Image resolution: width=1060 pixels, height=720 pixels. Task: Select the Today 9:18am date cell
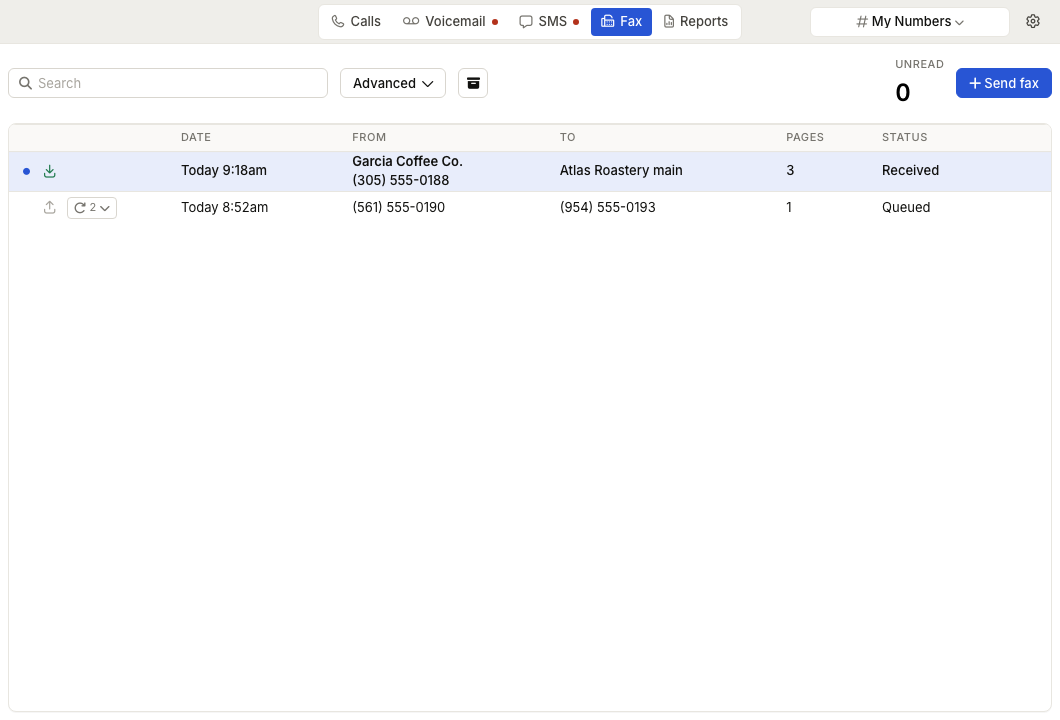pyautogui.click(x=224, y=170)
